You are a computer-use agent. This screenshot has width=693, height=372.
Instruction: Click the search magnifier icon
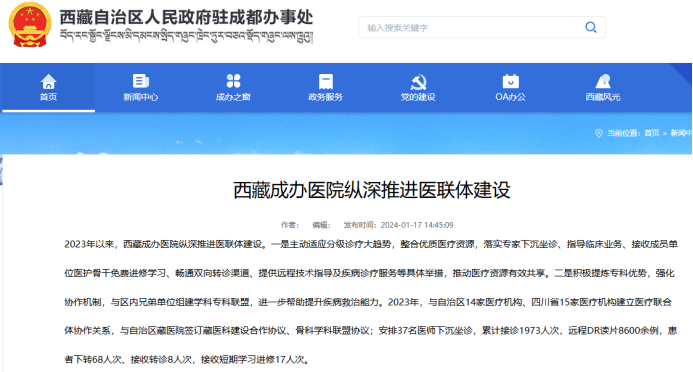coord(590,27)
